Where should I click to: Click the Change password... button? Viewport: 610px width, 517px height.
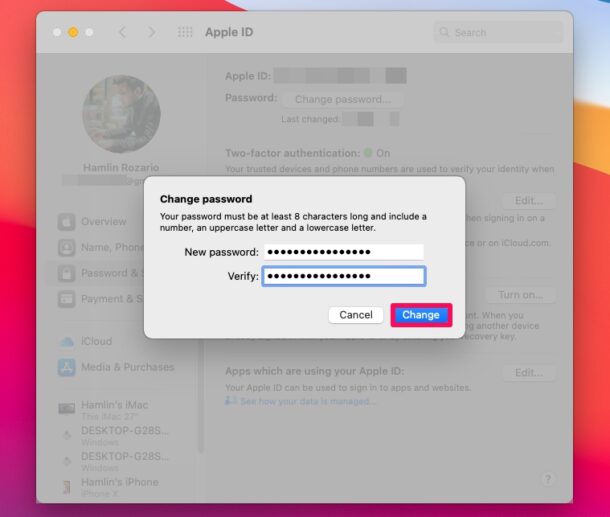(343, 99)
